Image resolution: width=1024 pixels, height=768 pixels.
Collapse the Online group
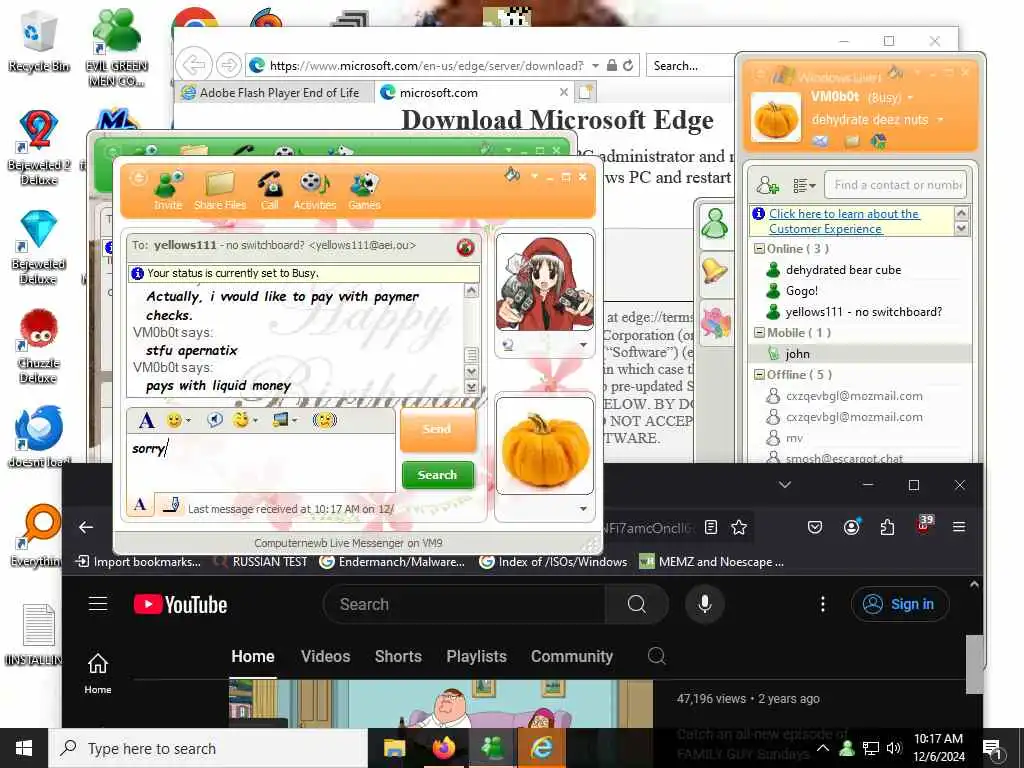pos(759,249)
